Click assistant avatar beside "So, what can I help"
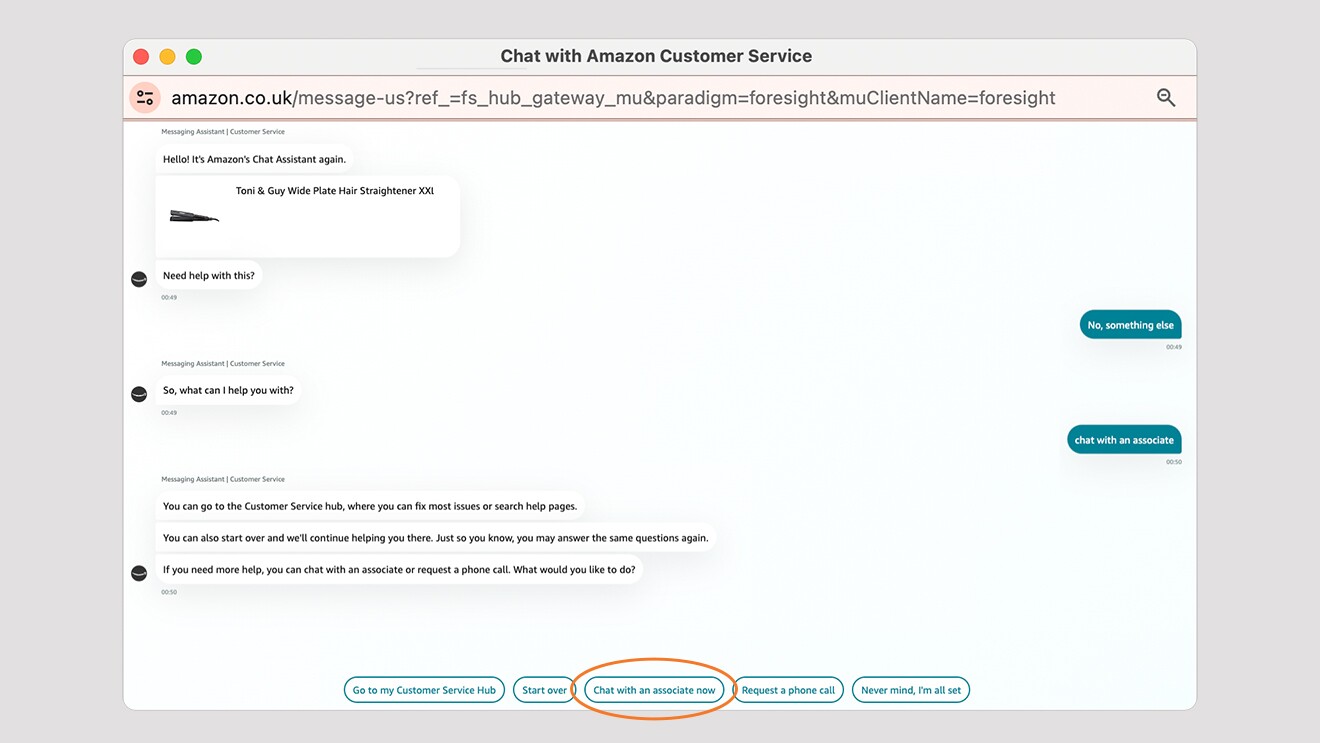The height and width of the screenshot is (743, 1320). click(139, 394)
